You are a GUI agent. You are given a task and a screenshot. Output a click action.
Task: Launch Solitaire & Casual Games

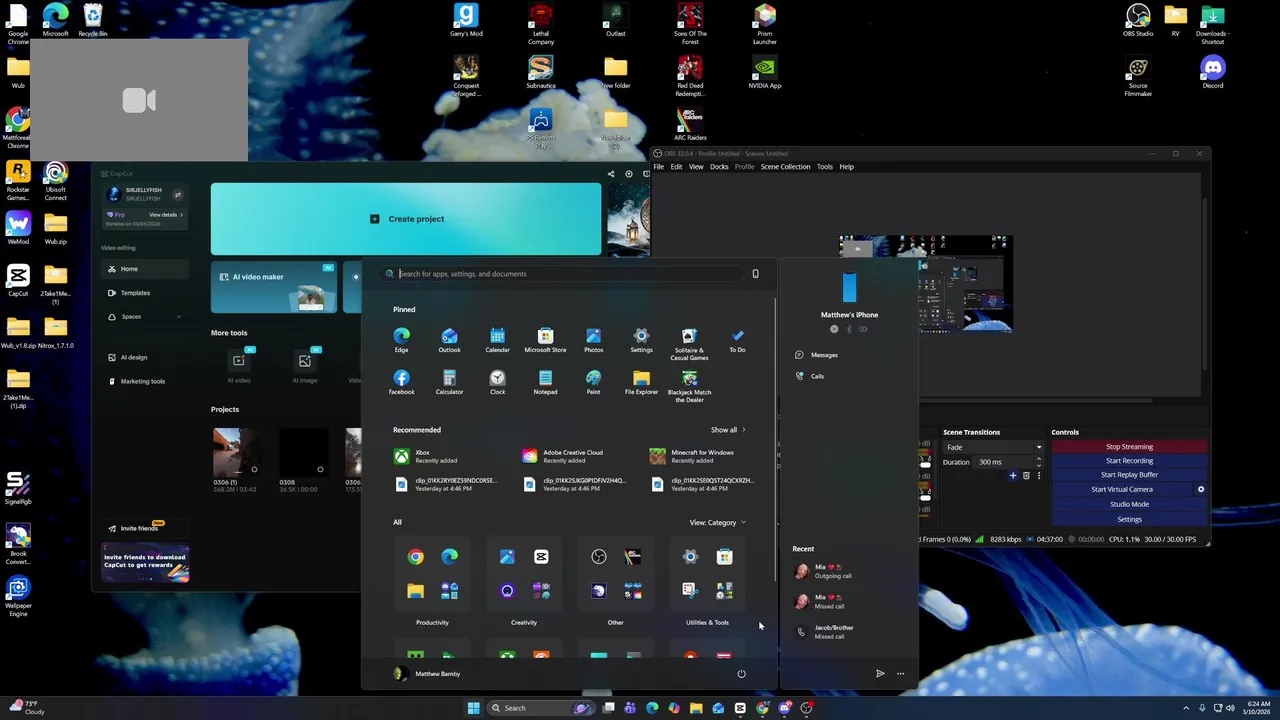(689, 343)
